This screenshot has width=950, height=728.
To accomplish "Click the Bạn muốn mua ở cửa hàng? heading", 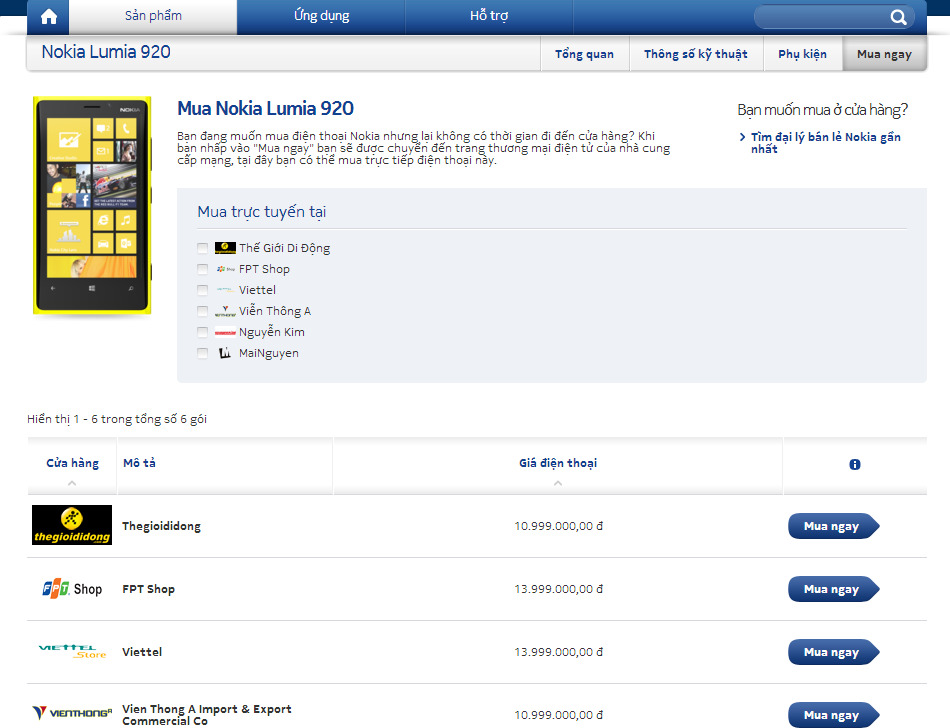I will tap(822, 110).
